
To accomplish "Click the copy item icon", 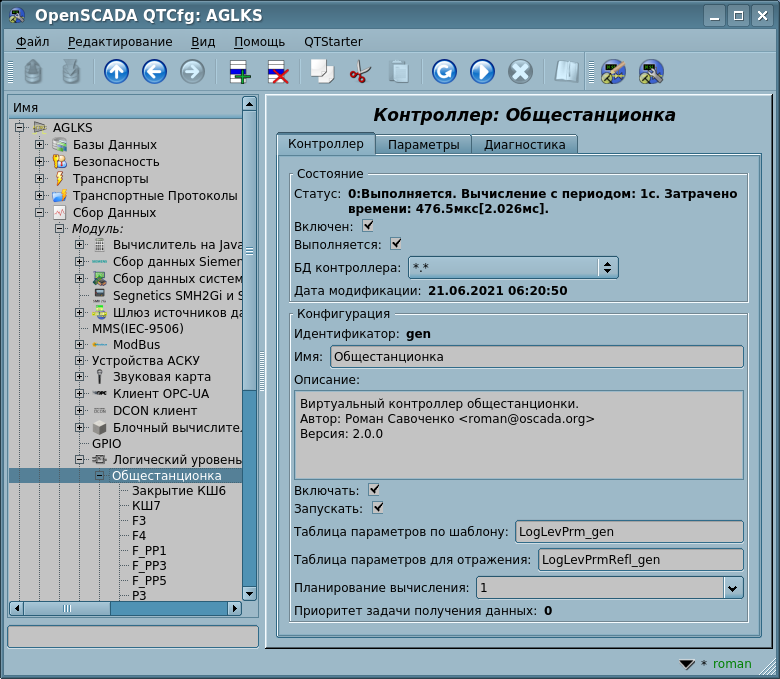I will coord(322,72).
